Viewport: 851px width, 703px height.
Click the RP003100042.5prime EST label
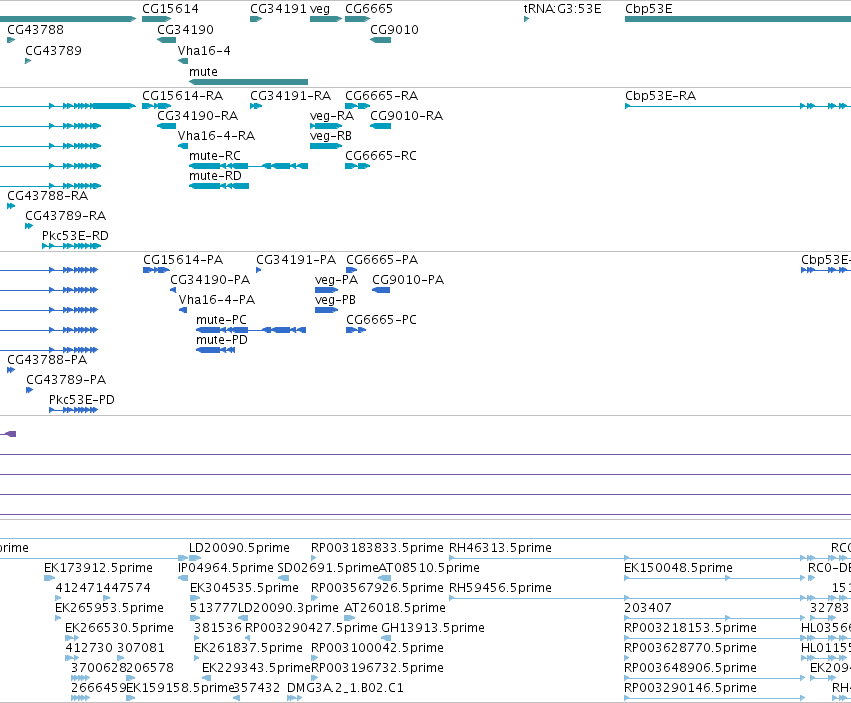point(377,648)
